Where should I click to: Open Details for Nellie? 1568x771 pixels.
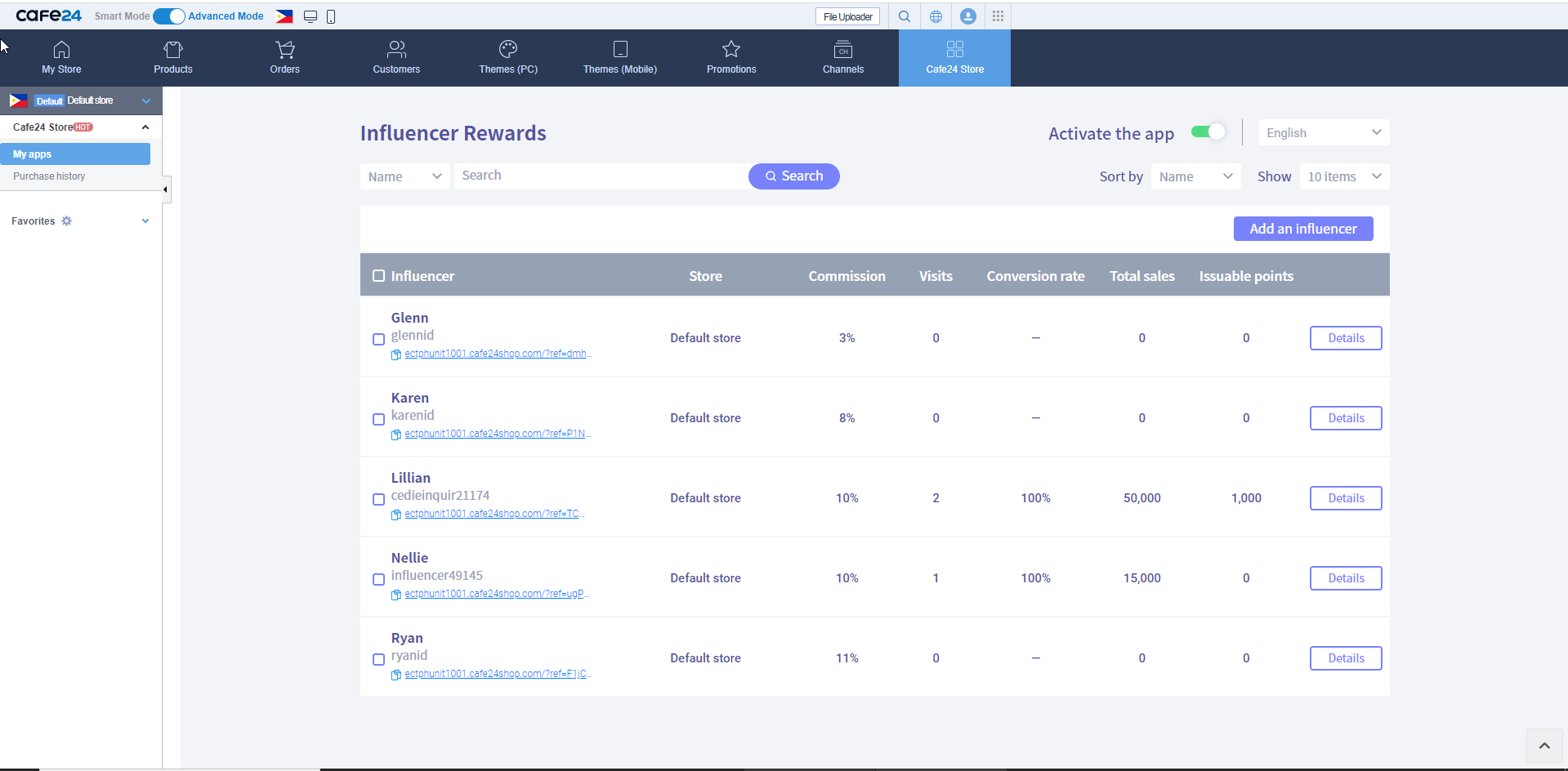coord(1345,578)
